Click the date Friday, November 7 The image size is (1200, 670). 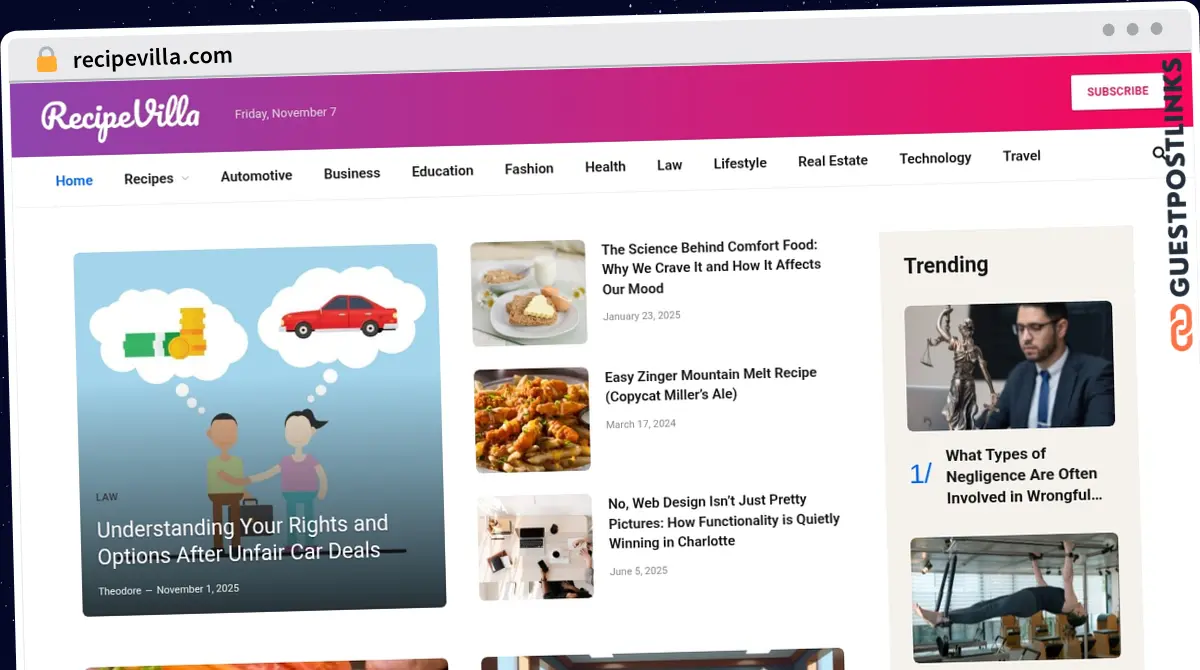click(x=285, y=113)
